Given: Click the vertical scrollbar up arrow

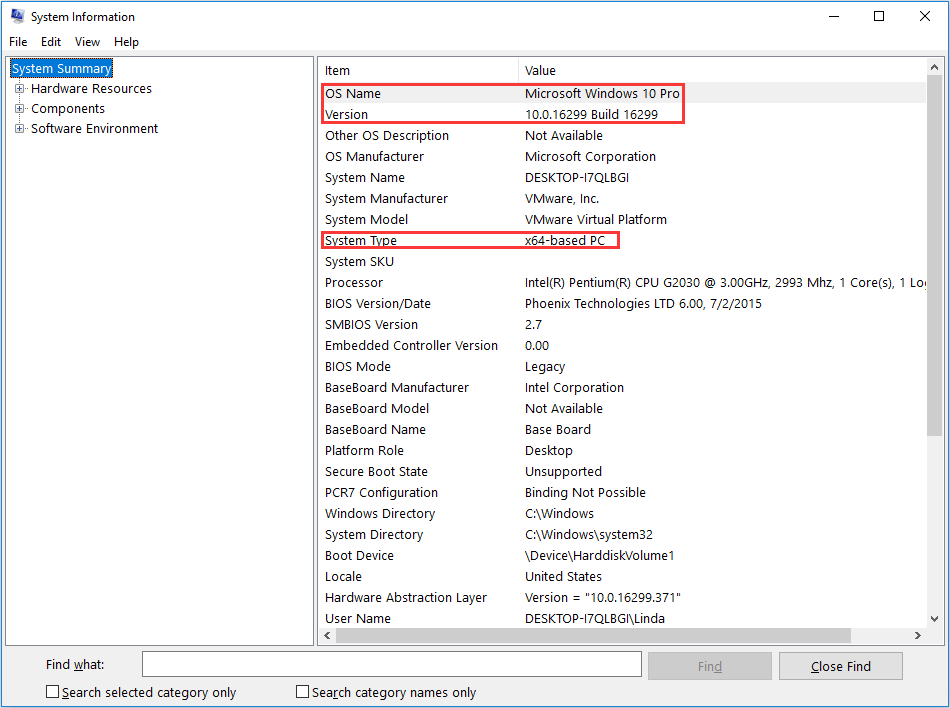Looking at the screenshot, I should (x=934, y=67).
